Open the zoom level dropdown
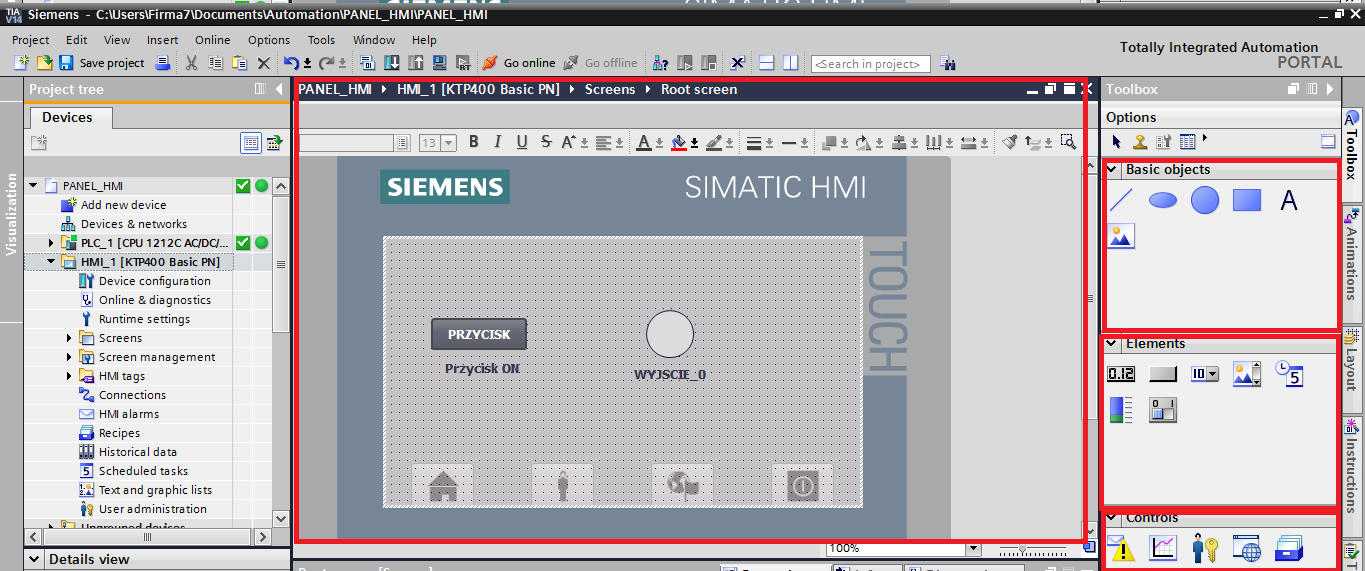This screenshot has width=1365, height=571. tap(972, 549)
